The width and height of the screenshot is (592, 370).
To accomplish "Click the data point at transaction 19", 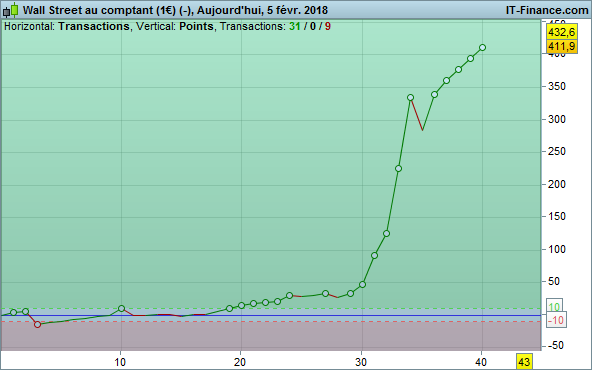I will (x=229, y=308).
